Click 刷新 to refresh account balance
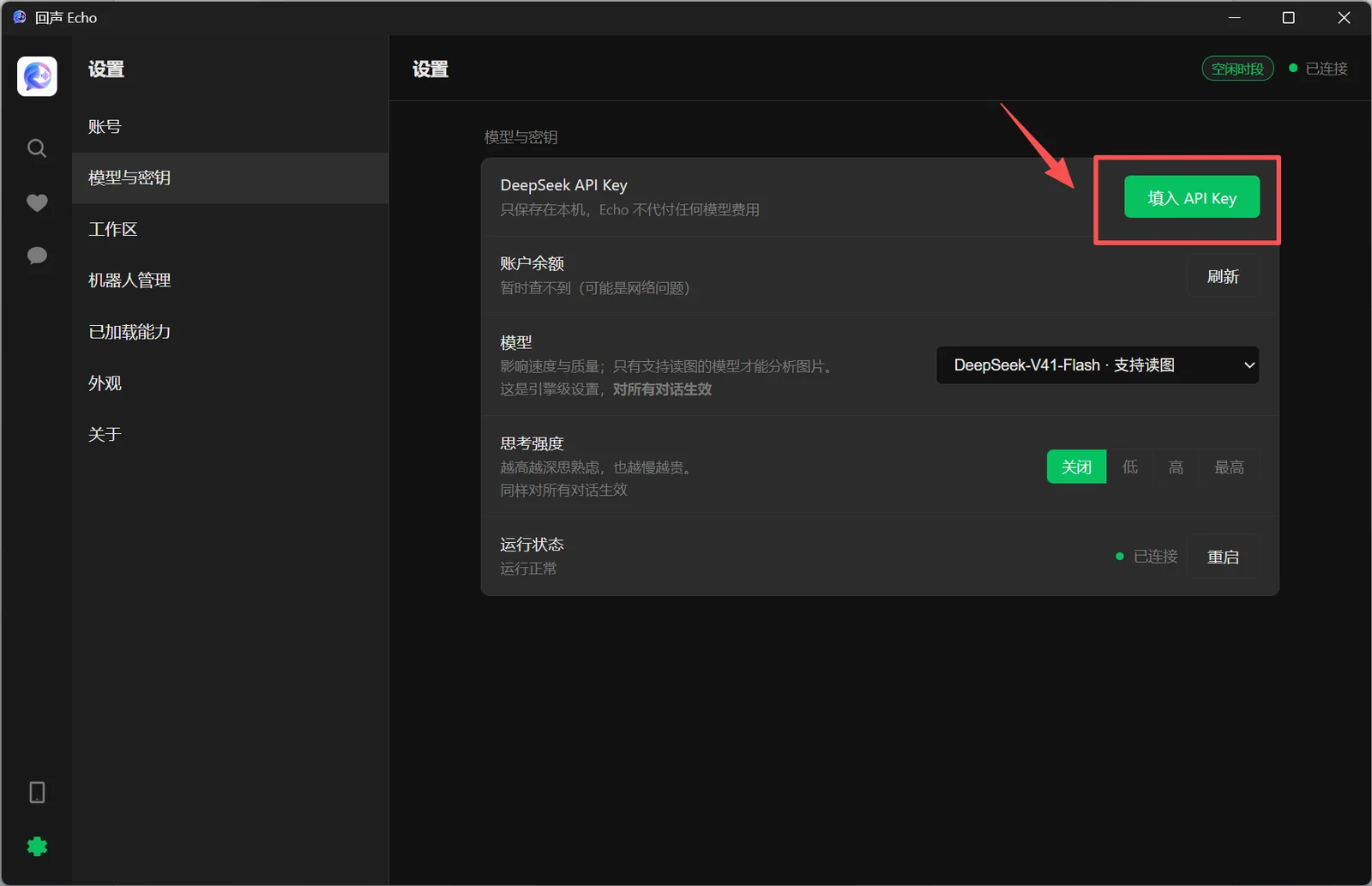Viewport: 1372px width, 886px height. (1223, 276)
